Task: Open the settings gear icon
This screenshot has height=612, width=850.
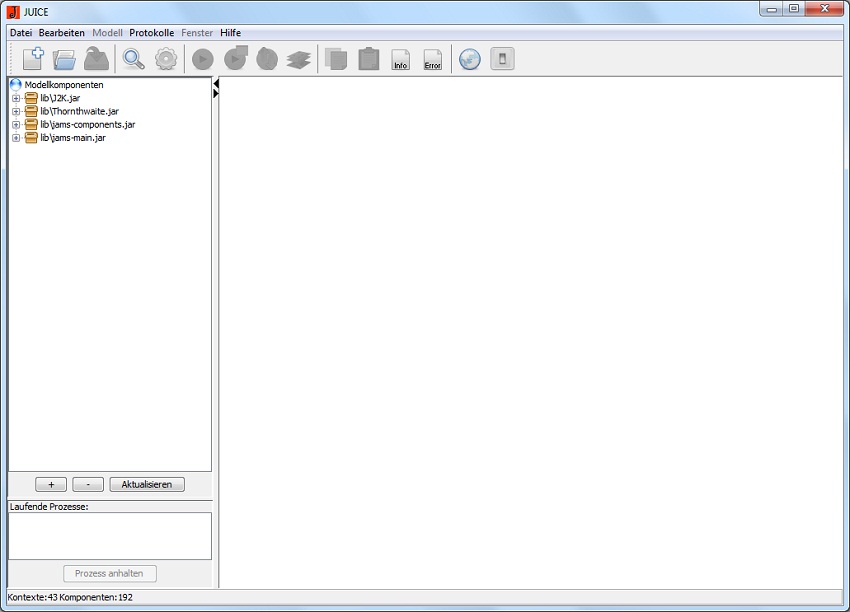Action: (x=165, y=59)
